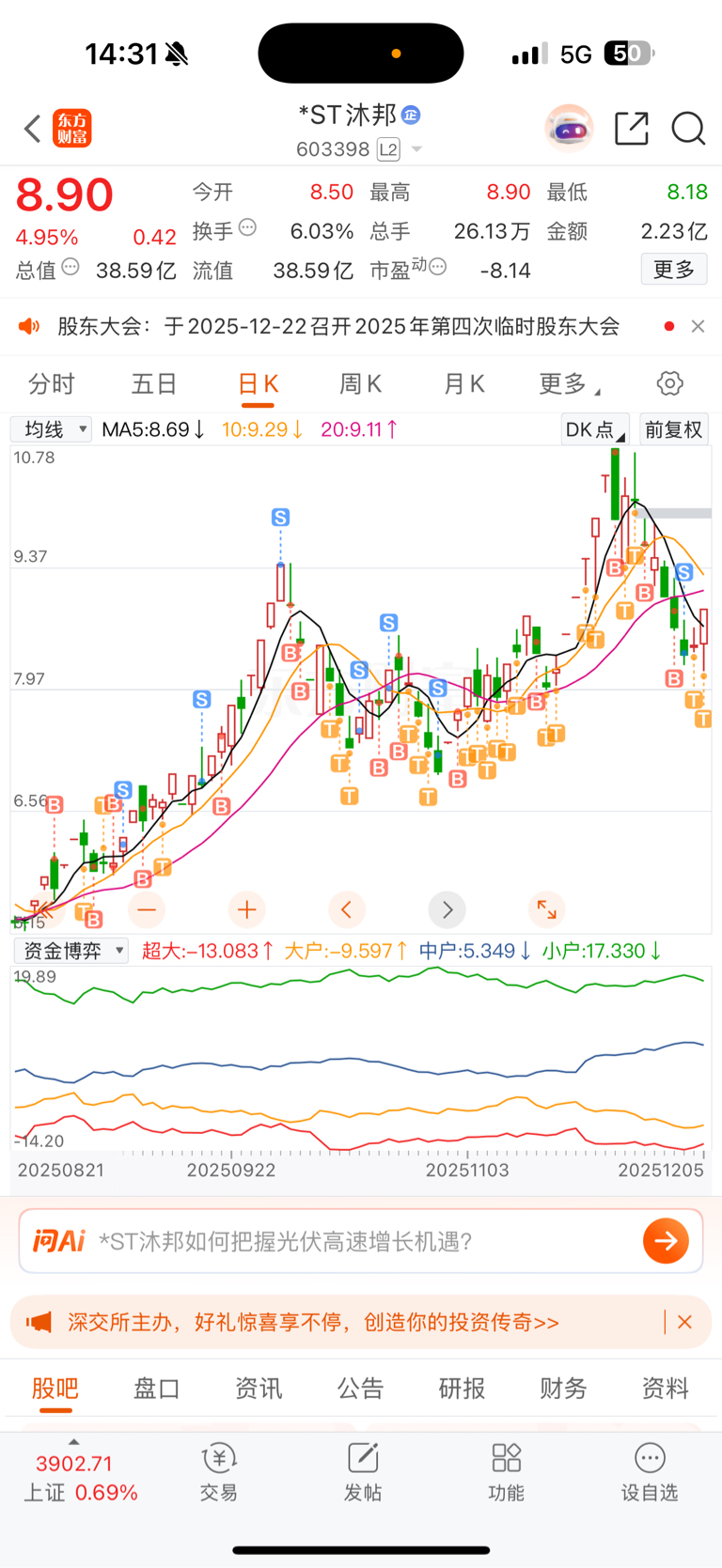Open the 前复权 adjustment selector

[674, 429]
